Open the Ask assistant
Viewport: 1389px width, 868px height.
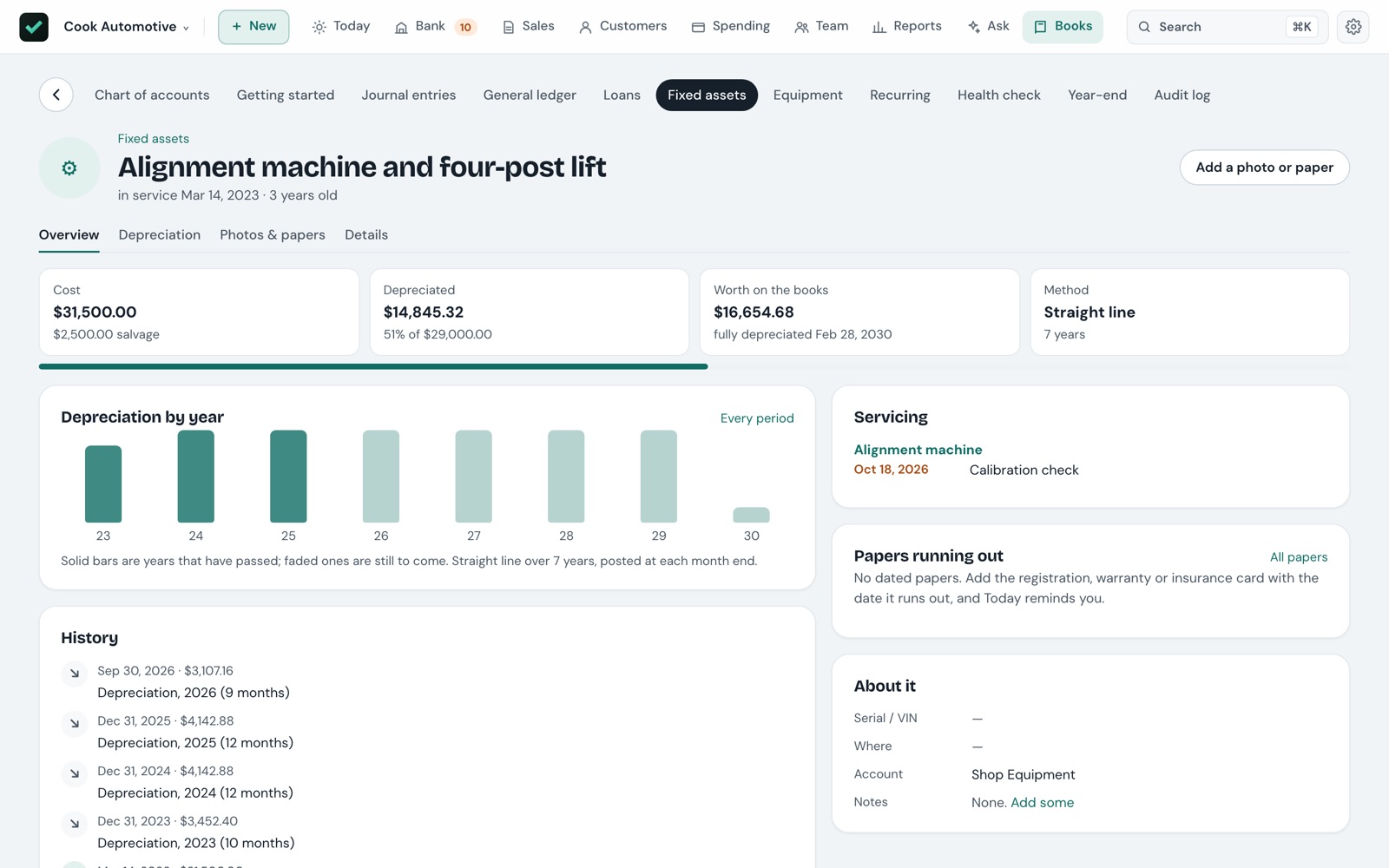coord(989,26)
